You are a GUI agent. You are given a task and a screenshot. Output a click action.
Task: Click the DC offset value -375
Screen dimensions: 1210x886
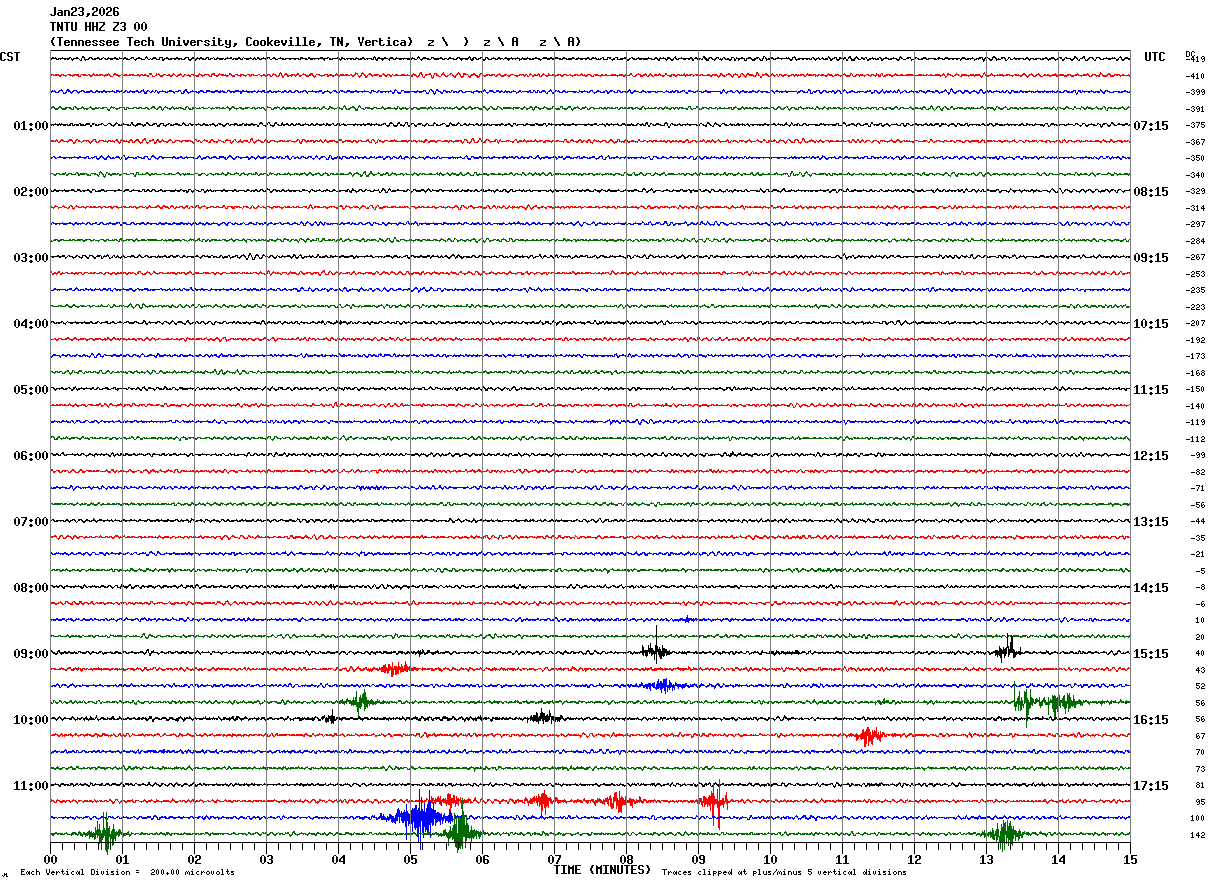(1195, 125)
